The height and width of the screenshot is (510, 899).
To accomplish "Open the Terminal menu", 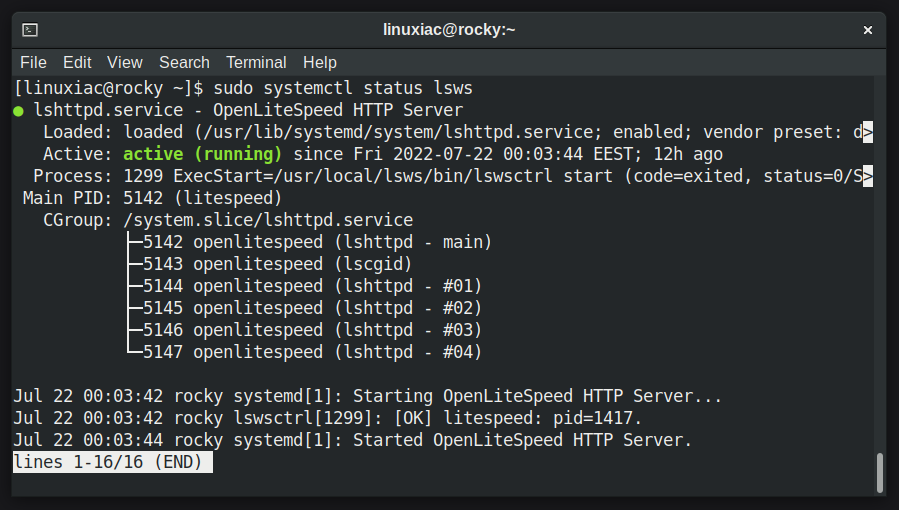I will coord(256,62).
